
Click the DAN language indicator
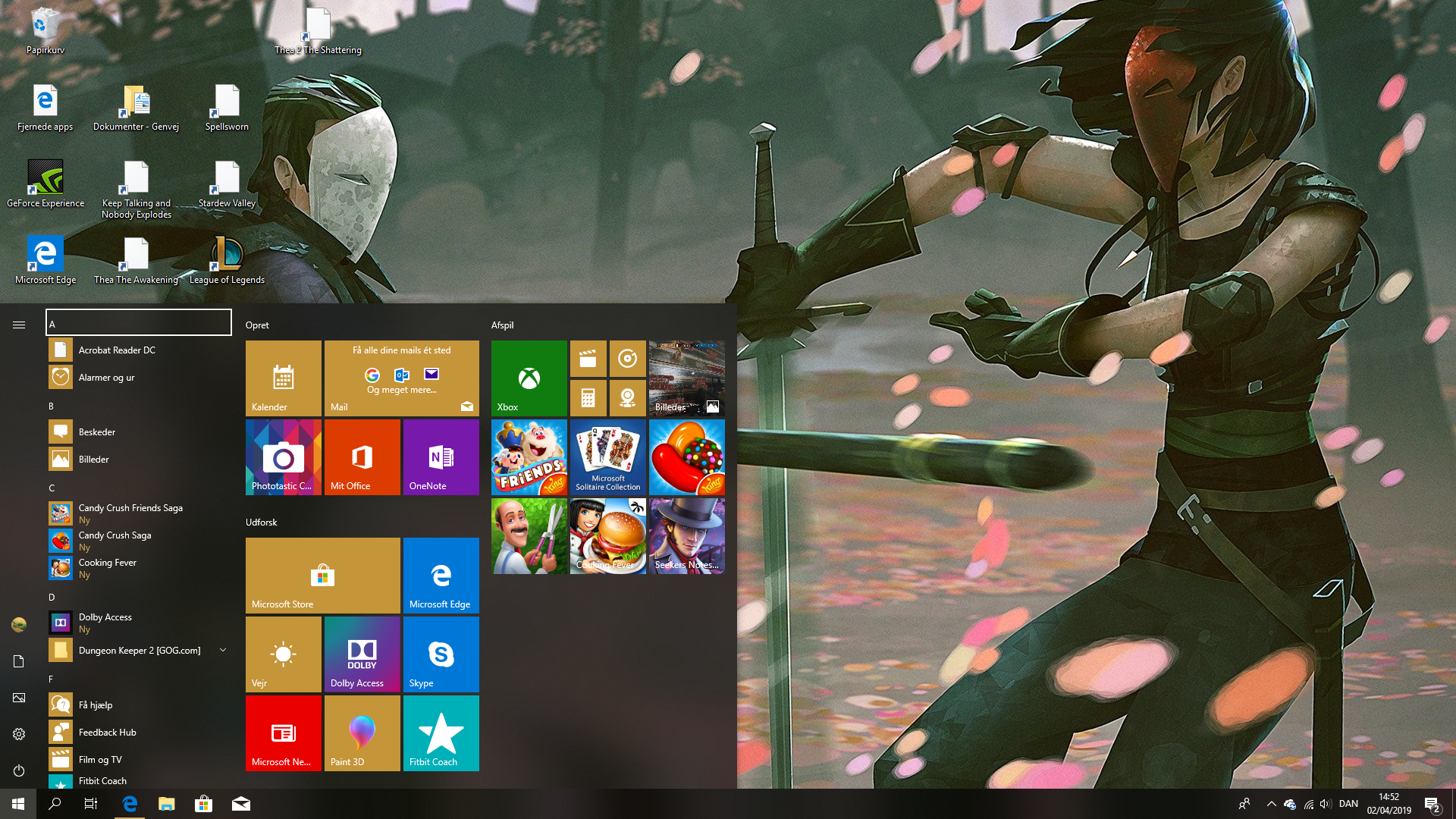click(x=1348, y=804)
